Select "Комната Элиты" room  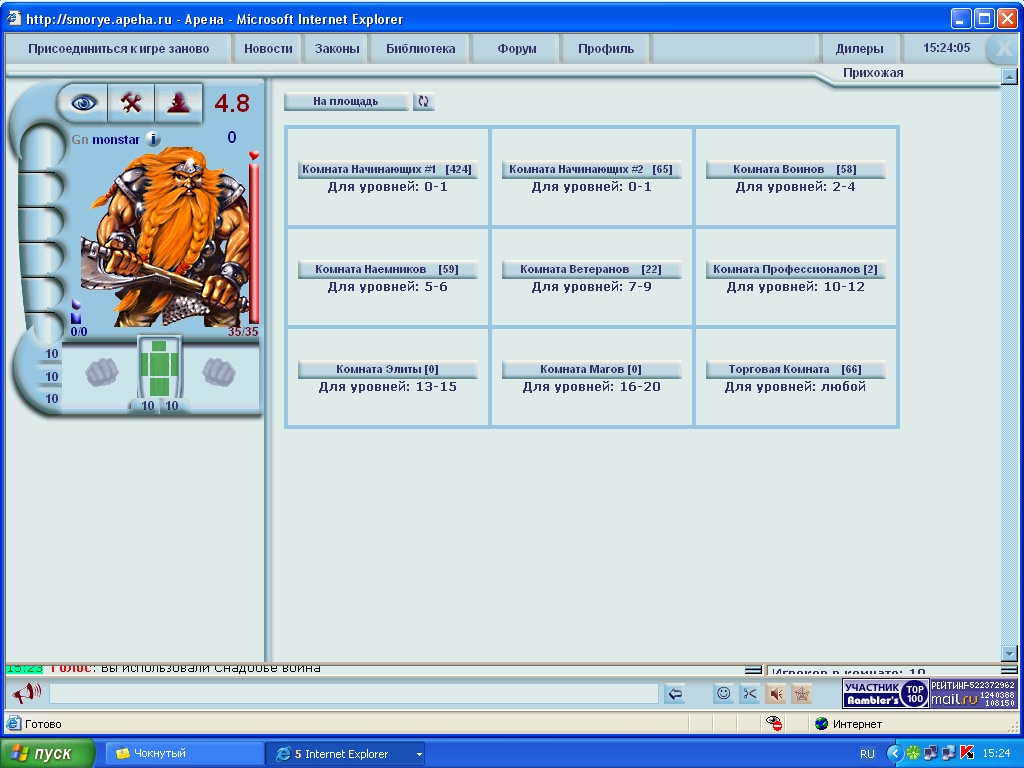coord(387,369)
